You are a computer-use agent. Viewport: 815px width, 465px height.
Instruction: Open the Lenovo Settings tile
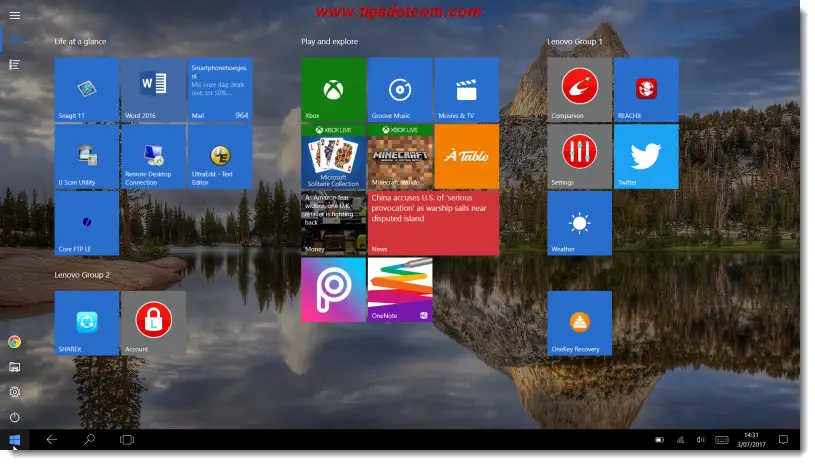pos(580,156)
